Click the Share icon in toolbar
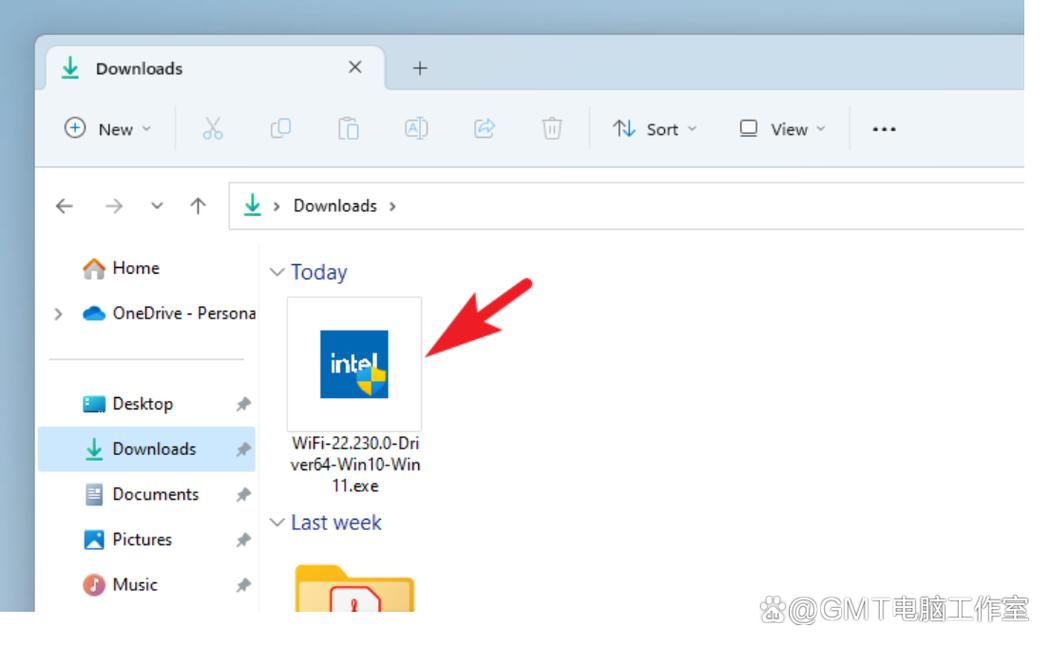 click(484, 129)
